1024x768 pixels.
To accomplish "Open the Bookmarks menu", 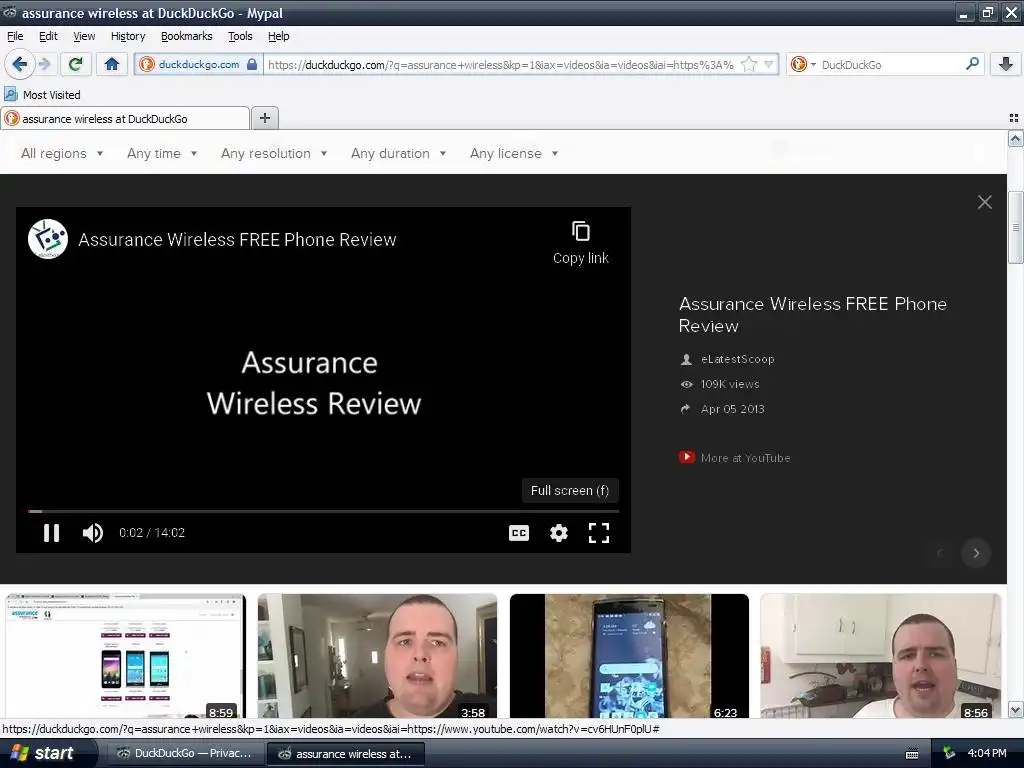I will [x=187, y=36].
